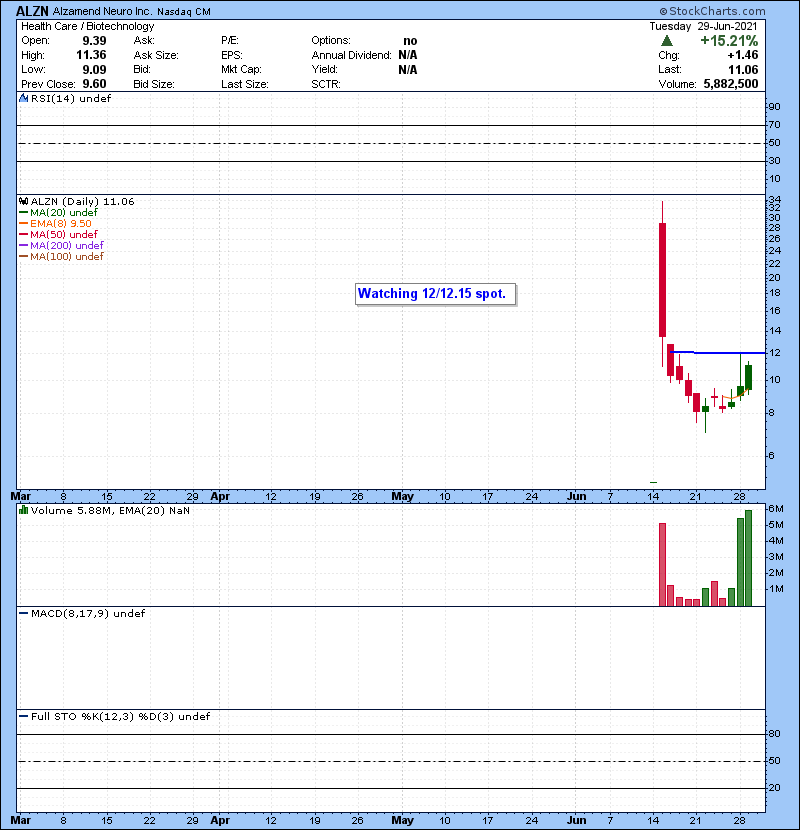
Task: Click the MA(100) undef legend entry
Action: (x=67, y=257)
